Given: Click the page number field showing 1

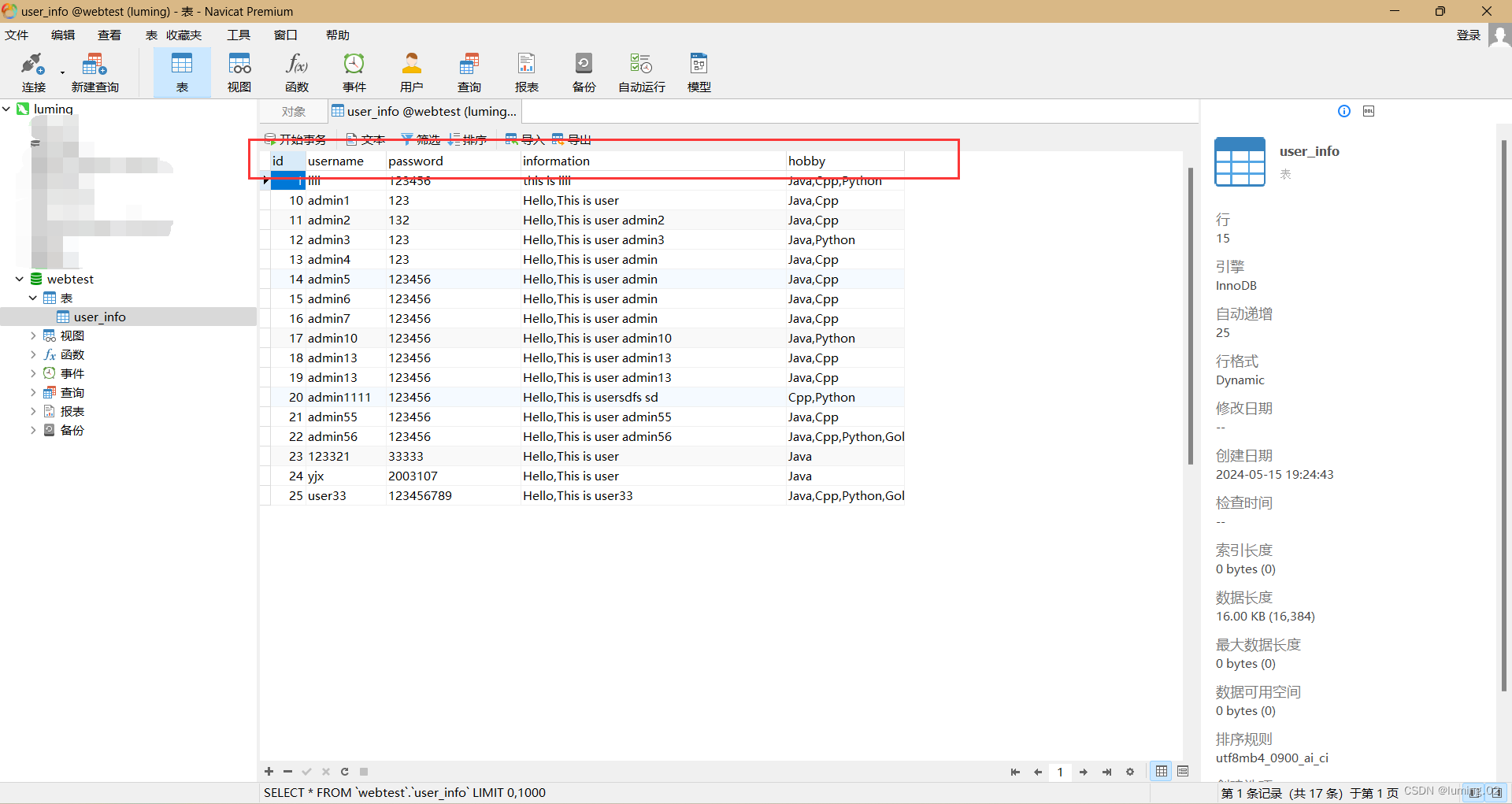Looking at the screenshot, I should tap(1060, 772).
